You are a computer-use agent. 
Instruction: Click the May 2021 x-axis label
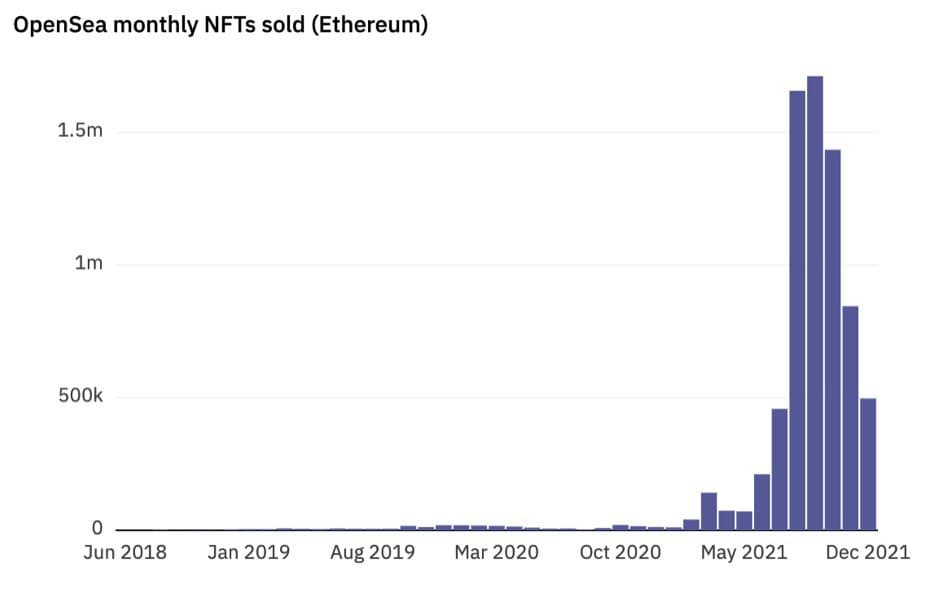744,552
